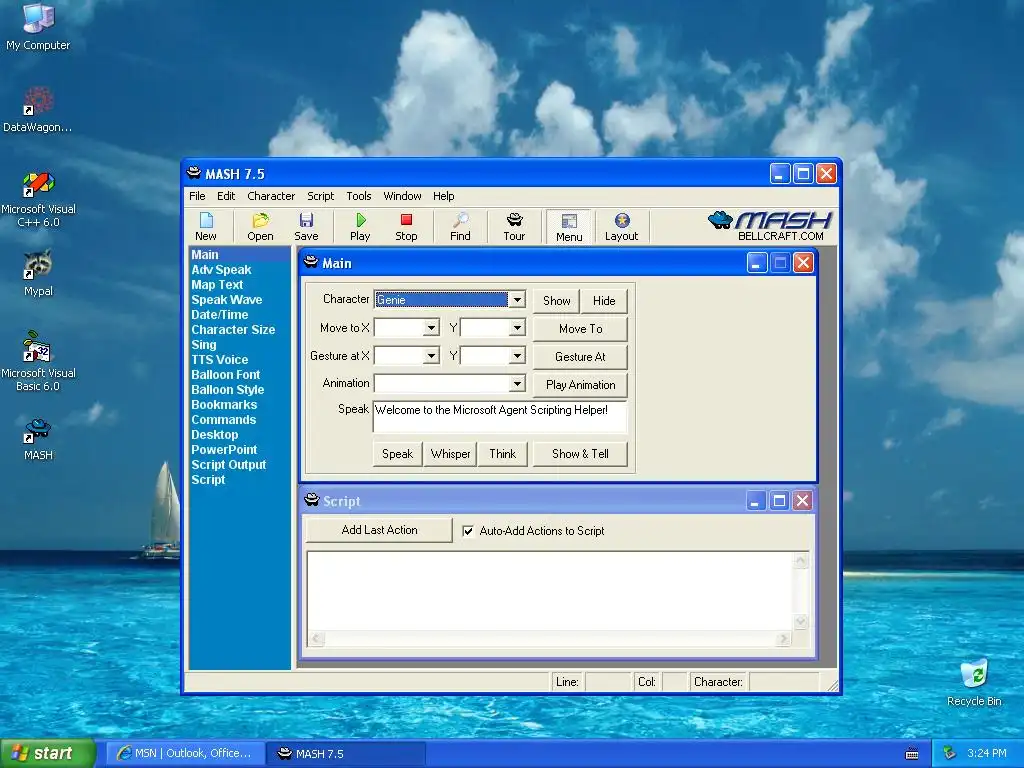Click the Main window title icon

(311, 263)
